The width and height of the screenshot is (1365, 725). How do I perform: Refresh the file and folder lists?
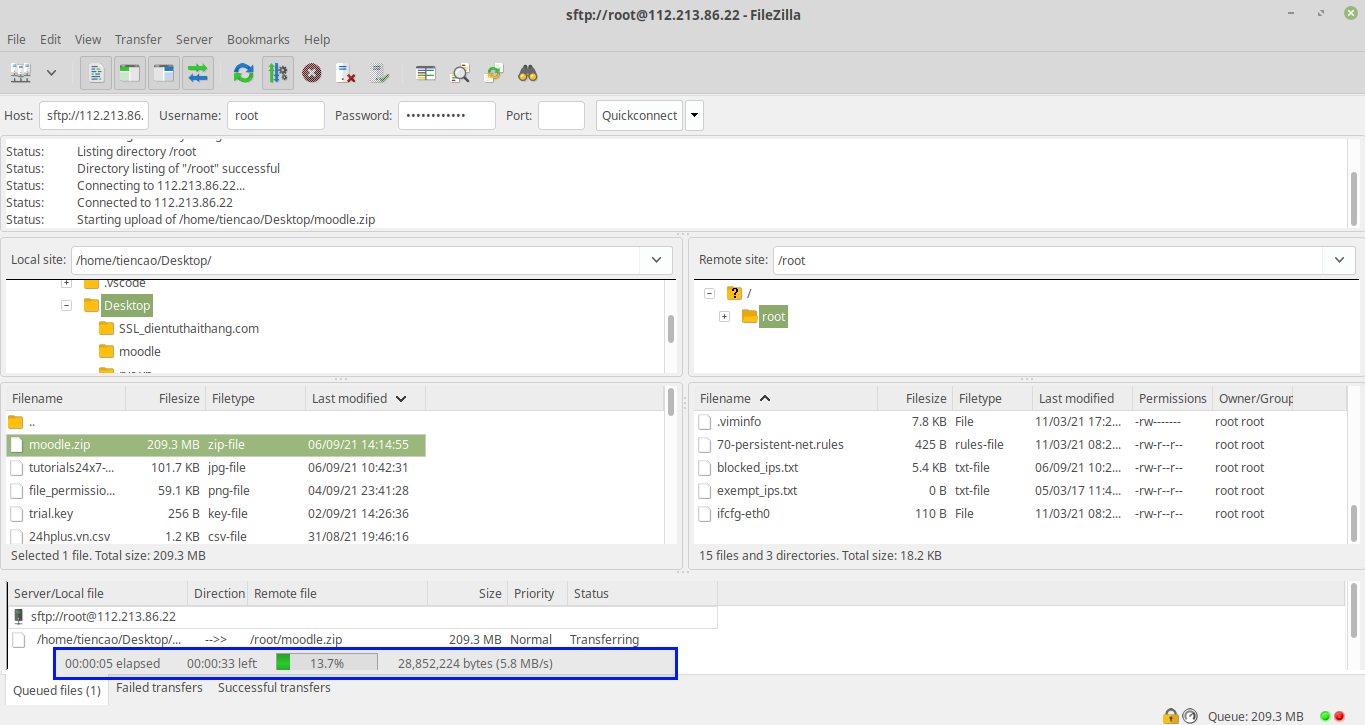click(243, 73)
